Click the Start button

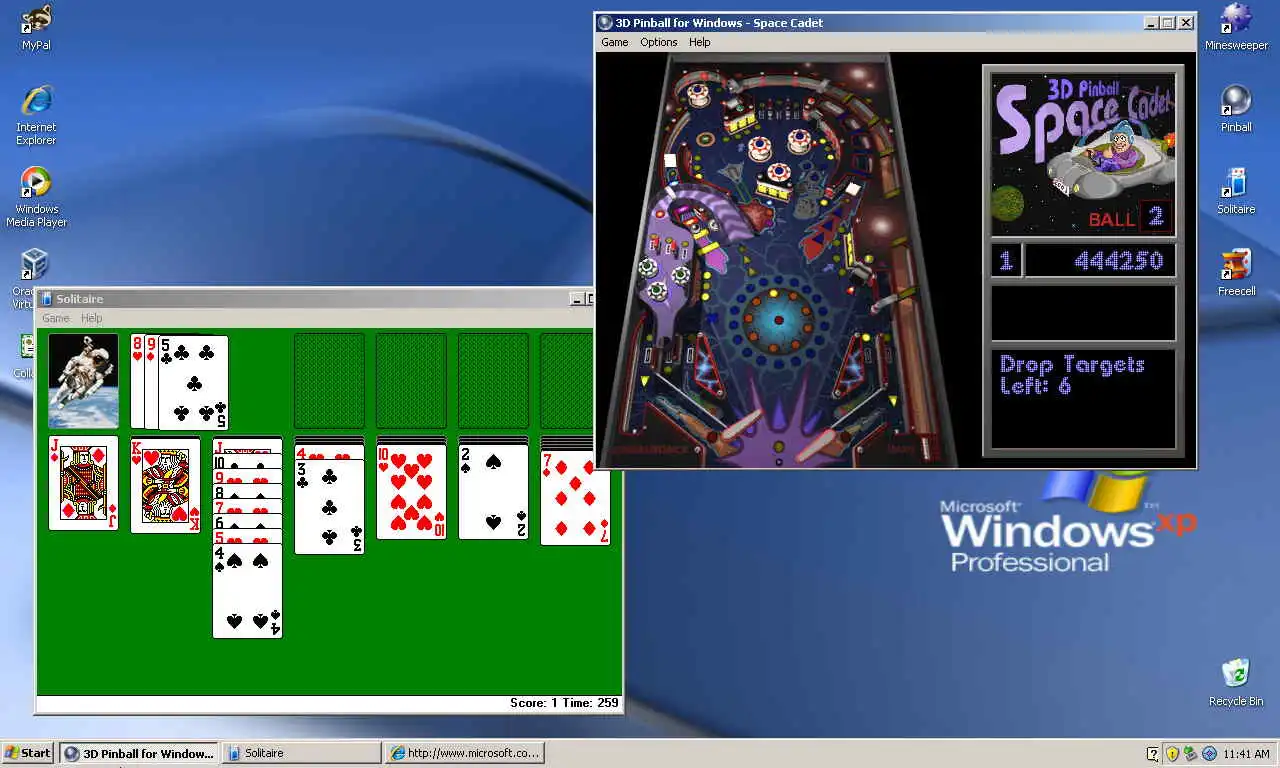(28, 753)
